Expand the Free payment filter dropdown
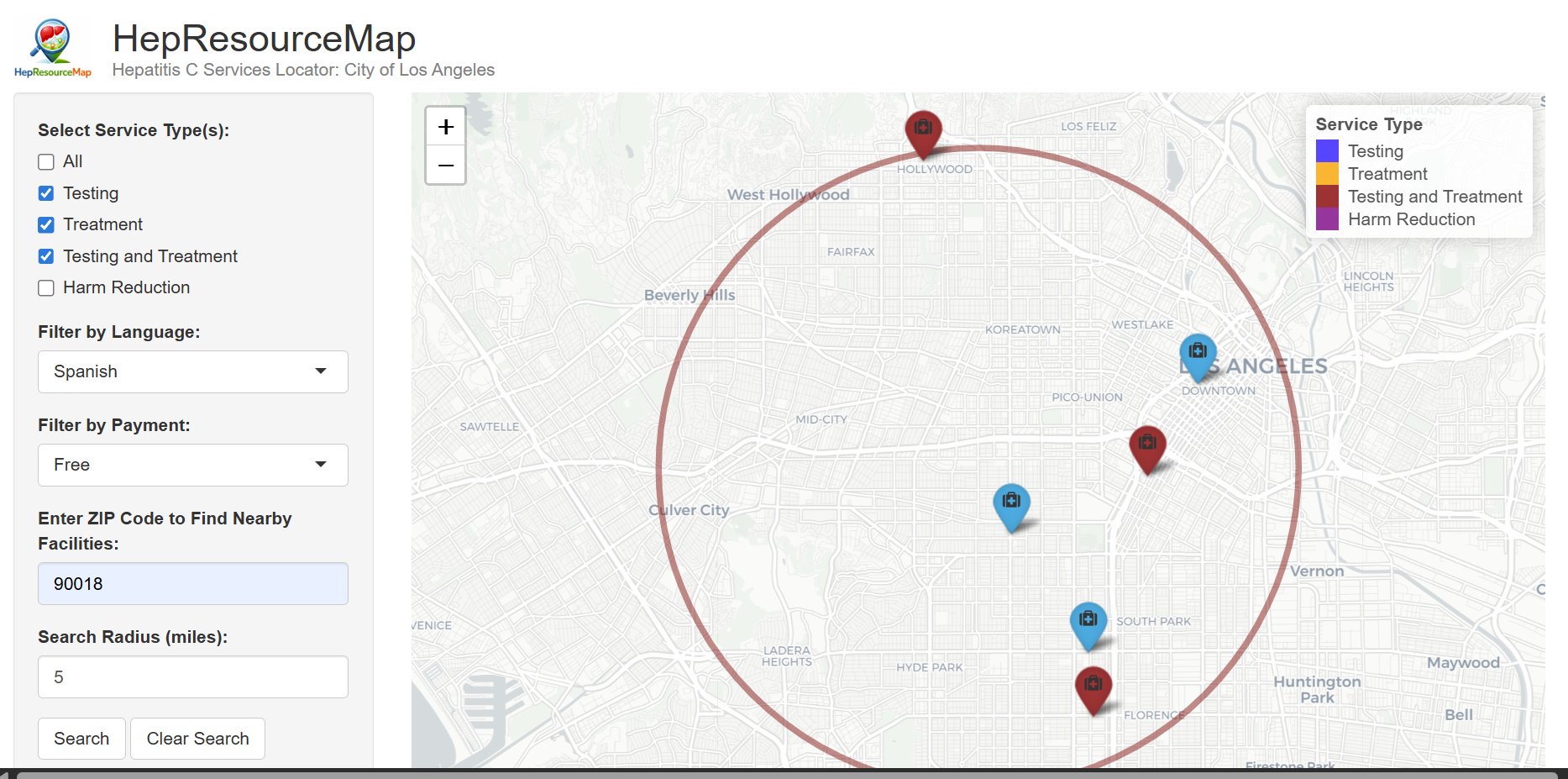The height and width of the screenshot is (779, 1568). tap(192, 465)
